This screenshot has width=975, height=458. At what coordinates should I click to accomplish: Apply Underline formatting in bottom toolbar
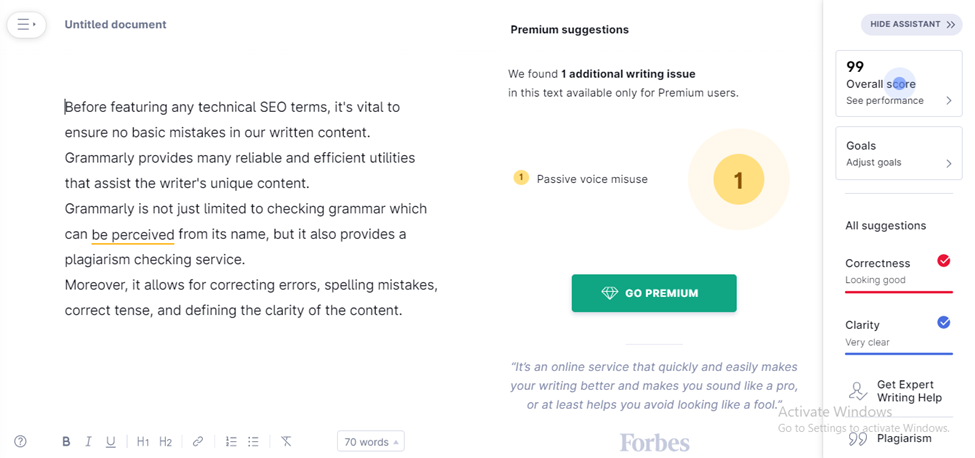coord(111,442)
